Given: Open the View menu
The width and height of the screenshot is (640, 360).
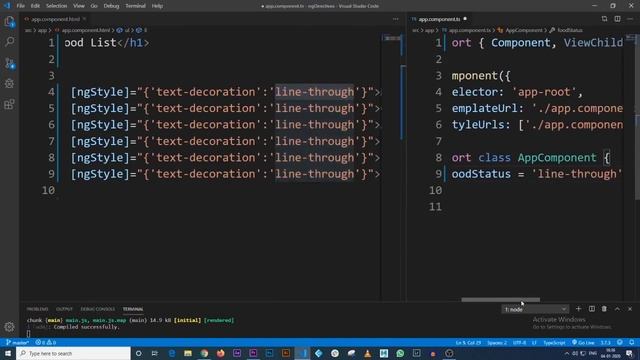Looking at the screenshot, I should click(x=79, y=6).
